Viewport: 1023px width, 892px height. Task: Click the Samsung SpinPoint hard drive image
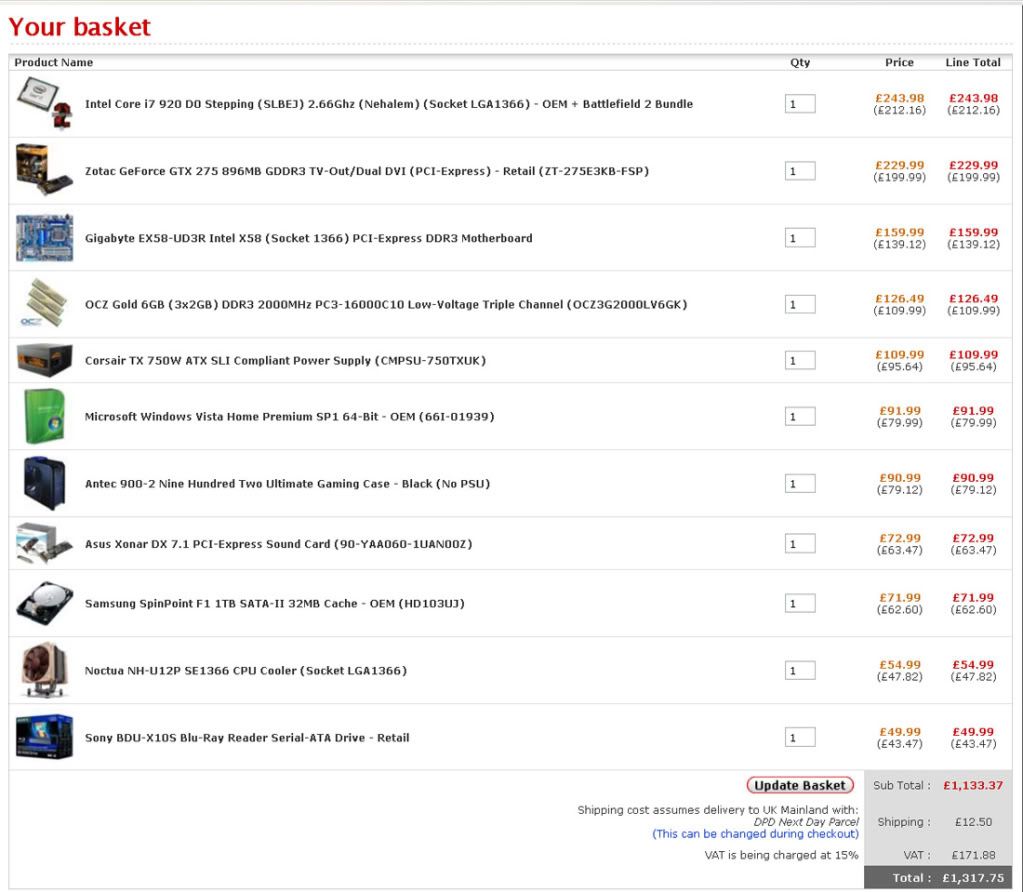point(45,603)
